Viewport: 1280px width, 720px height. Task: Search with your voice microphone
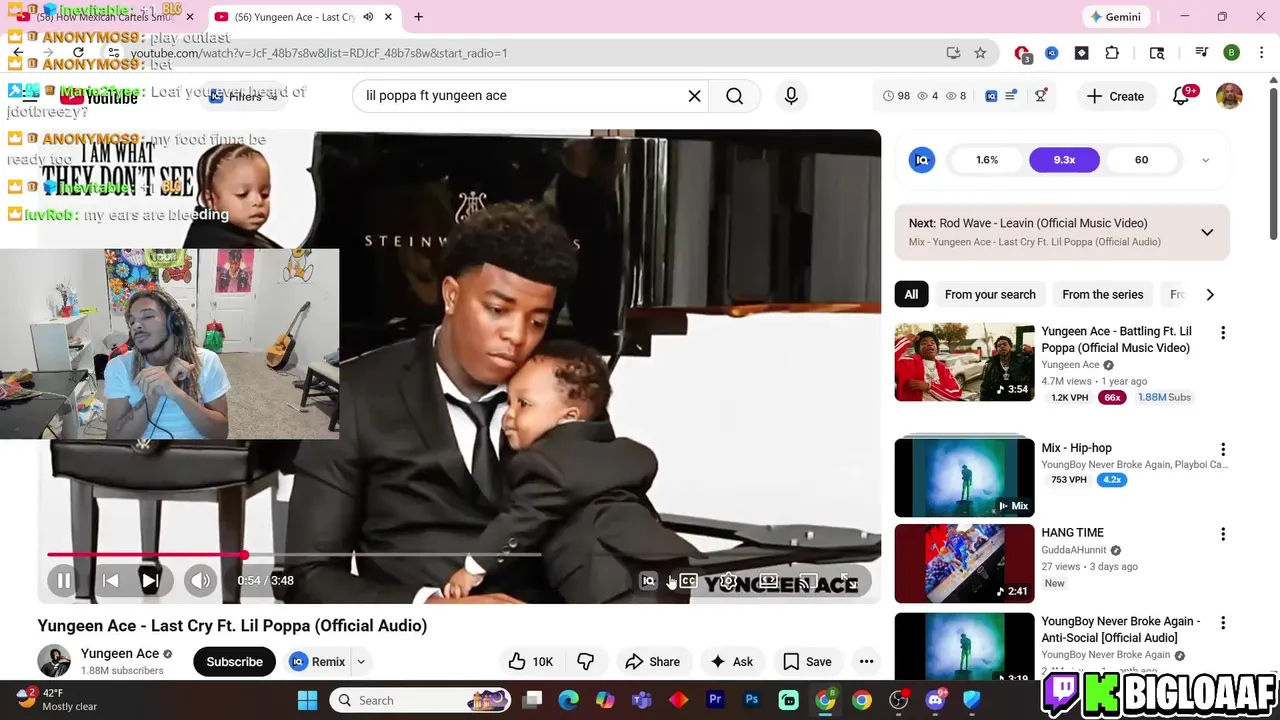(x=791, y=96)
